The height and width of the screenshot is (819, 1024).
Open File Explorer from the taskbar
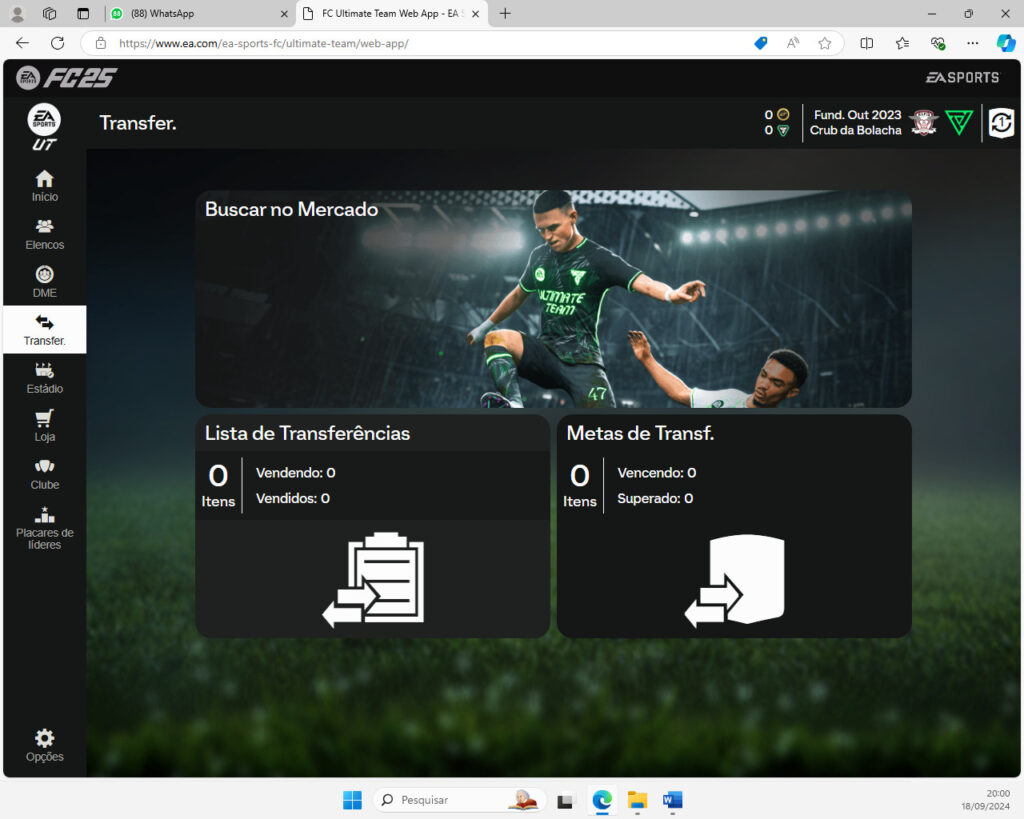click(x=637, y=800)
